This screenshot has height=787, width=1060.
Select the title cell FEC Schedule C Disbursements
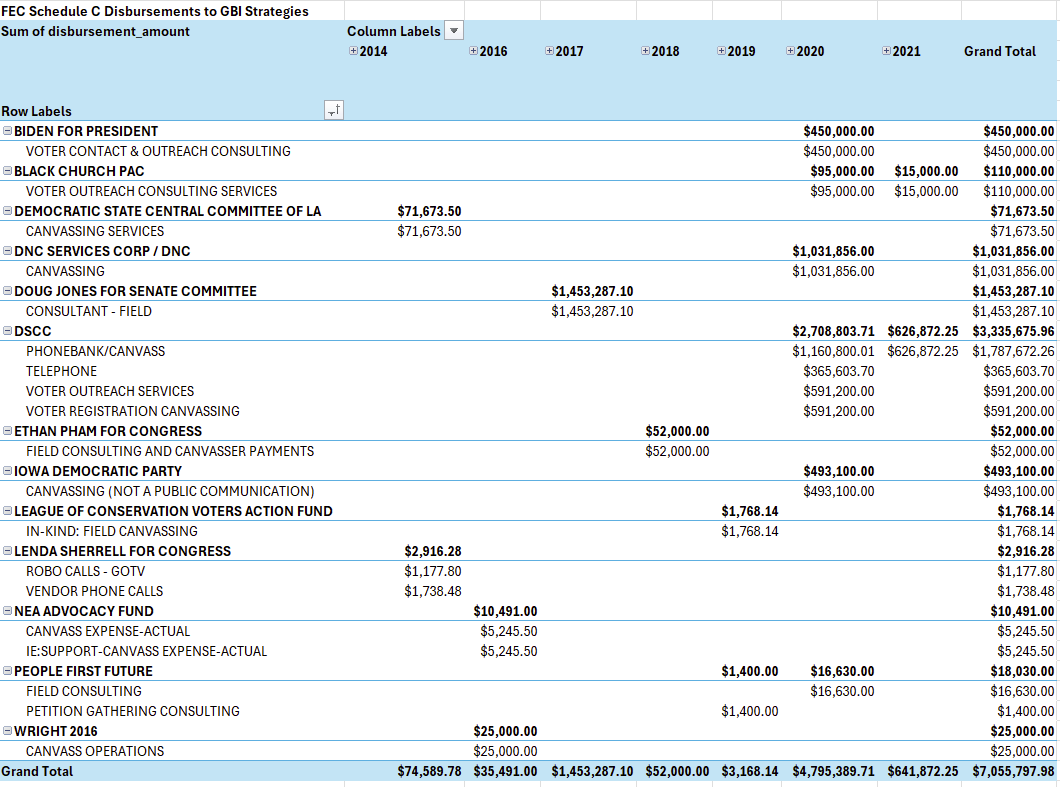tap(155, 11)
